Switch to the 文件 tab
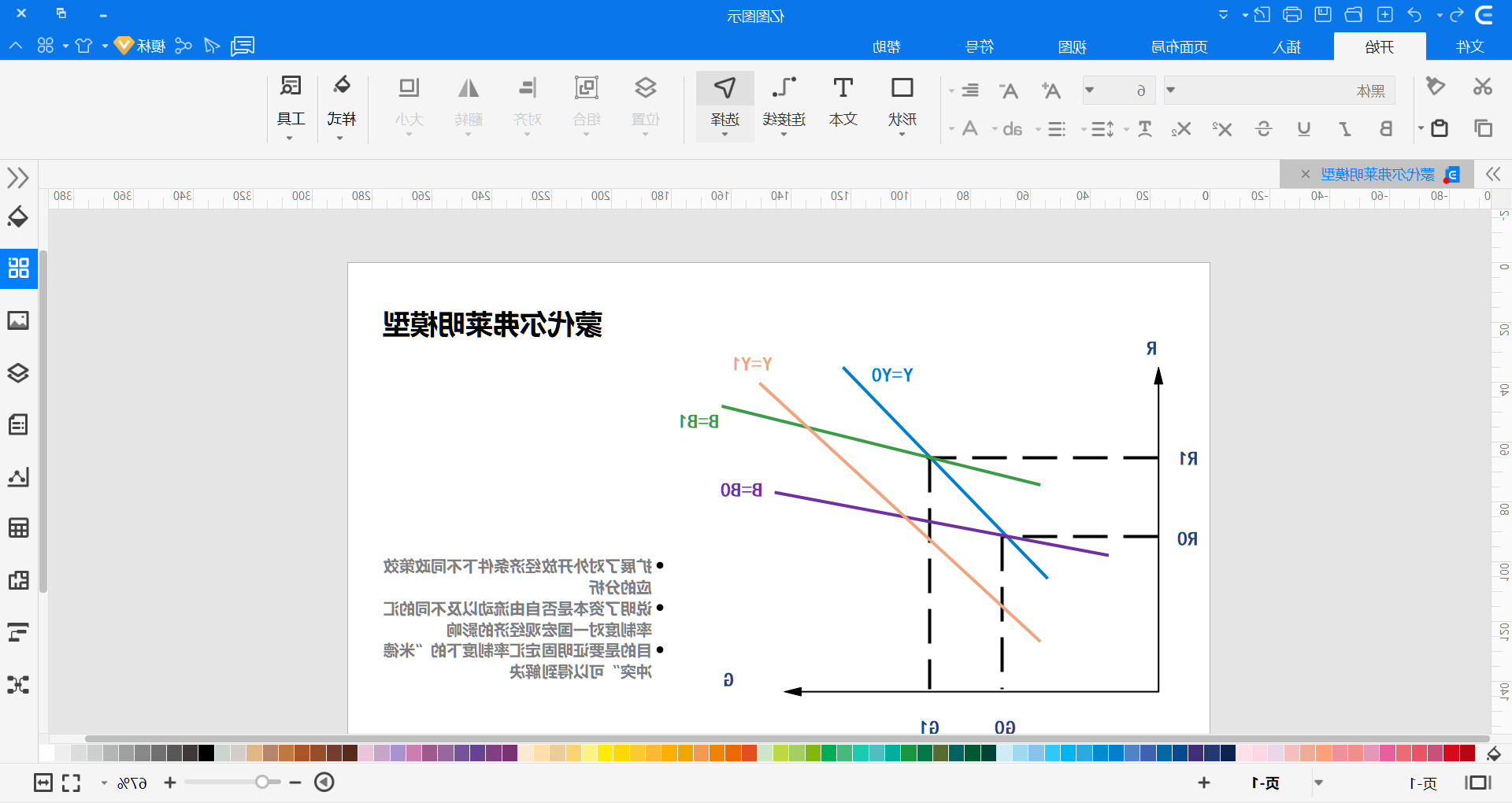 tap(1469, 46)
